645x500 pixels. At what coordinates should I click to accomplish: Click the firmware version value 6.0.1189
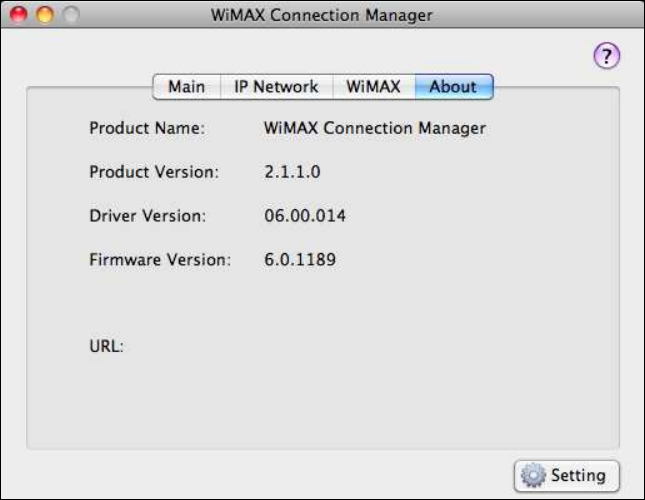(300, 259)
